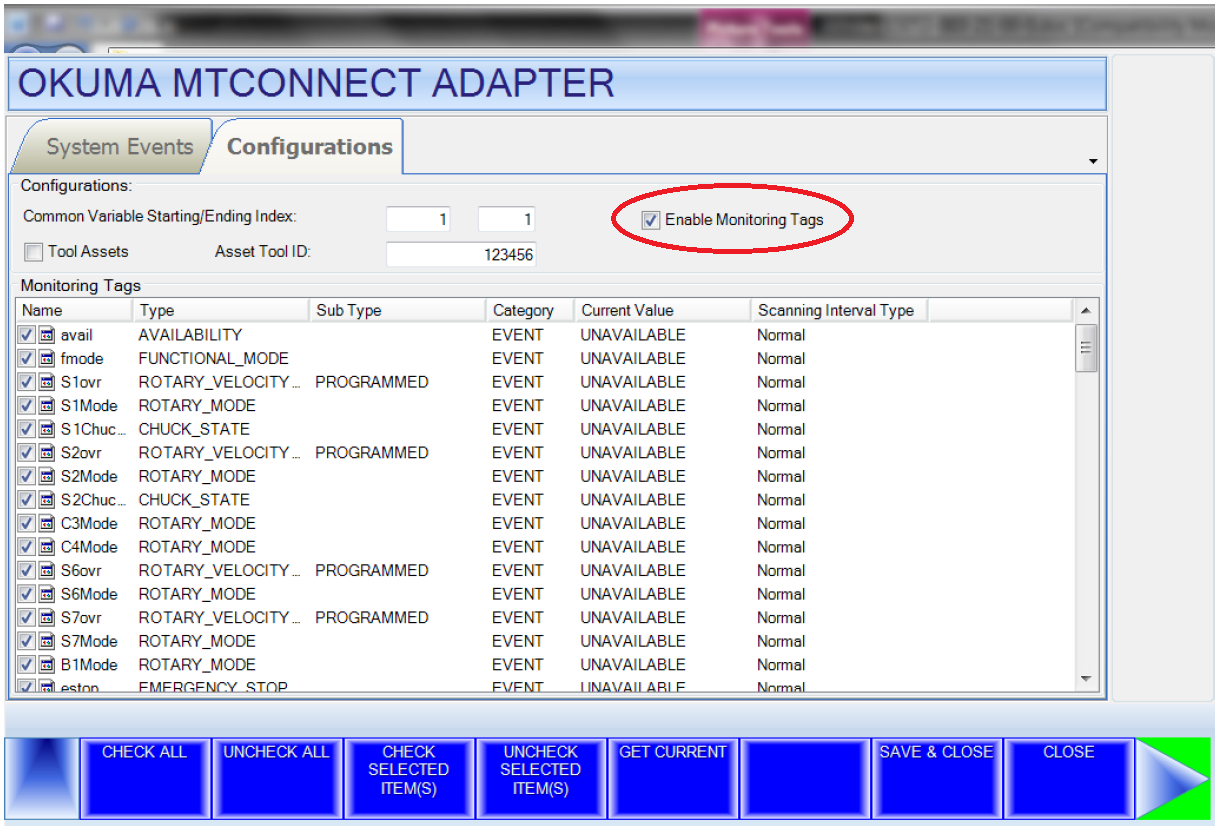Click the S6Mode row tag icon
This screenshot has width=1220, height=826.
[46, 593]
